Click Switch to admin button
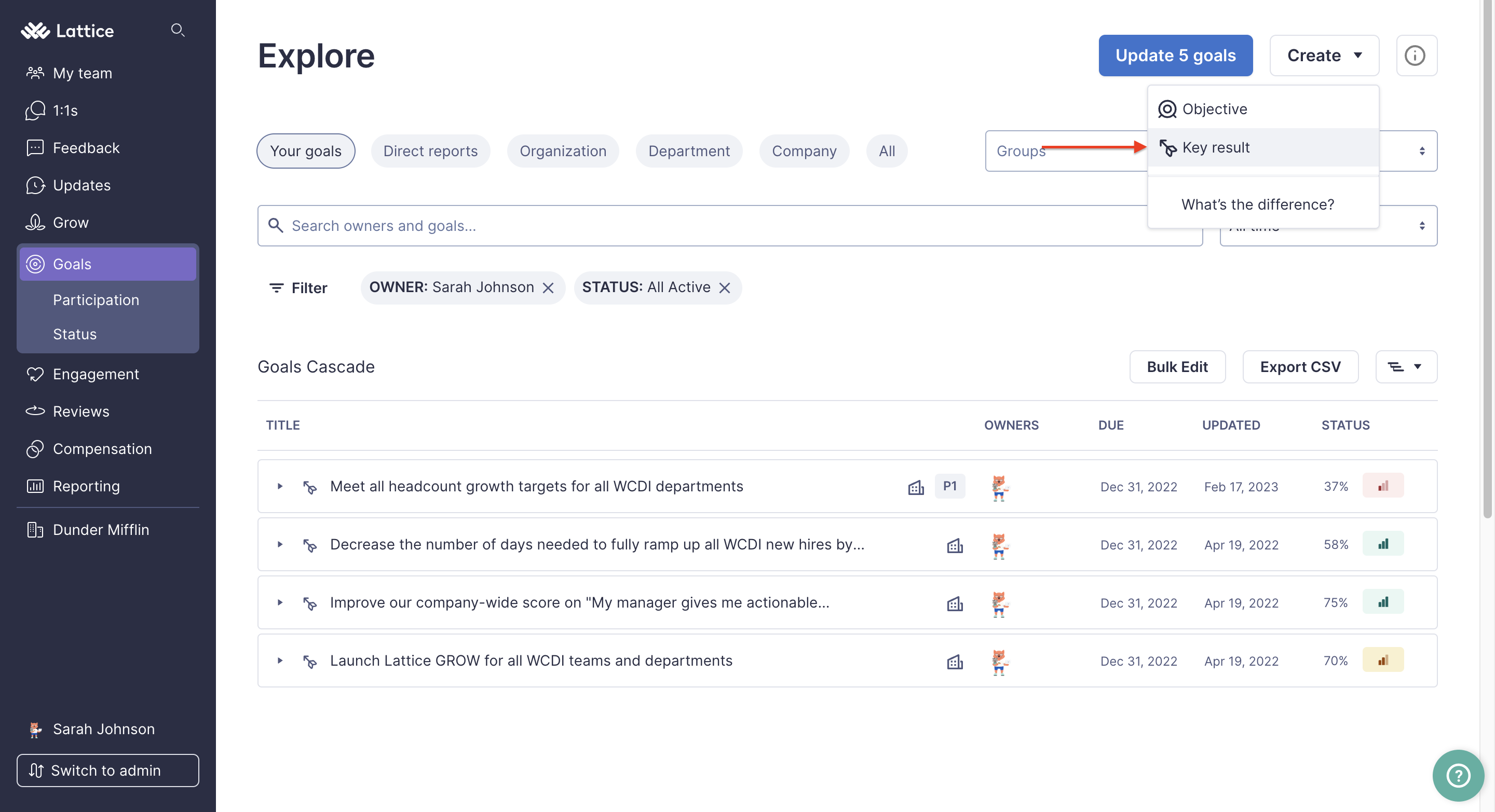This screenshot has width=1495, height=812. point(108,770)
